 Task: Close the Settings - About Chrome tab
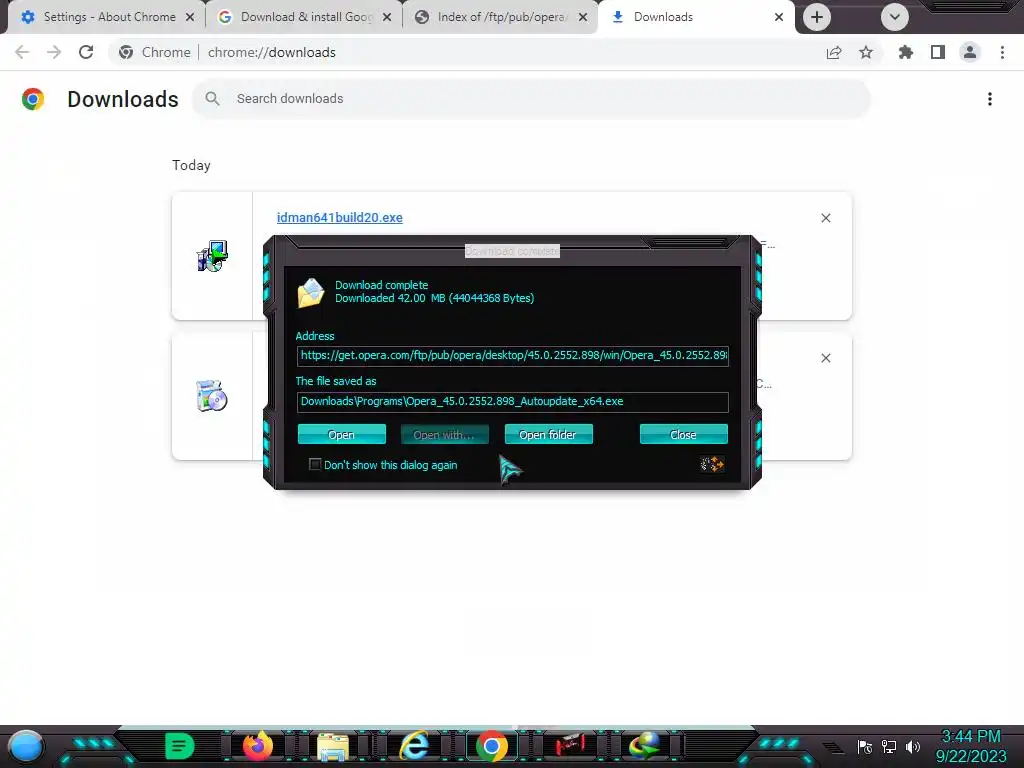pos(190,17)
